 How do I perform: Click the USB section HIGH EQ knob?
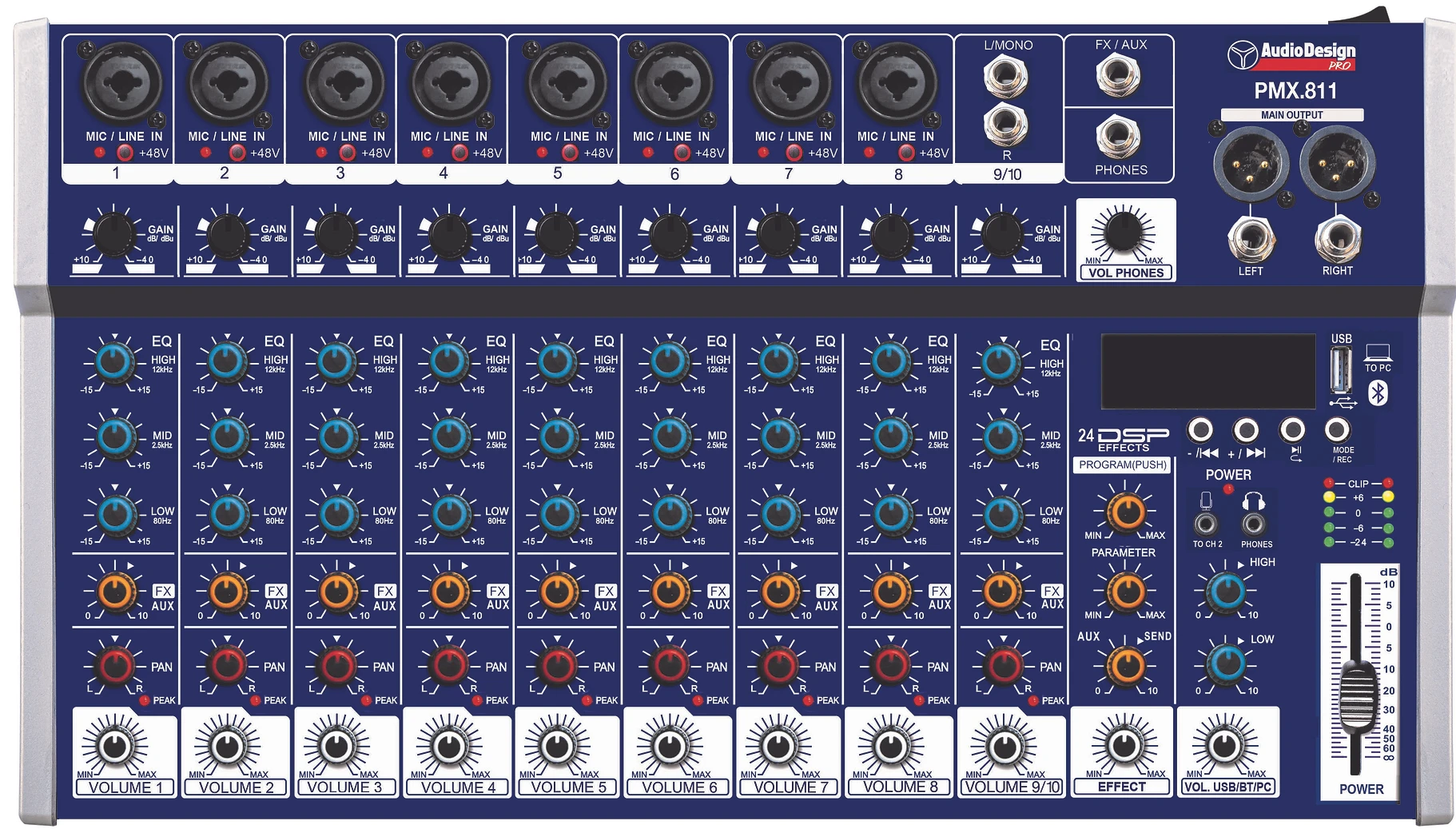[x=1227, y=592]
